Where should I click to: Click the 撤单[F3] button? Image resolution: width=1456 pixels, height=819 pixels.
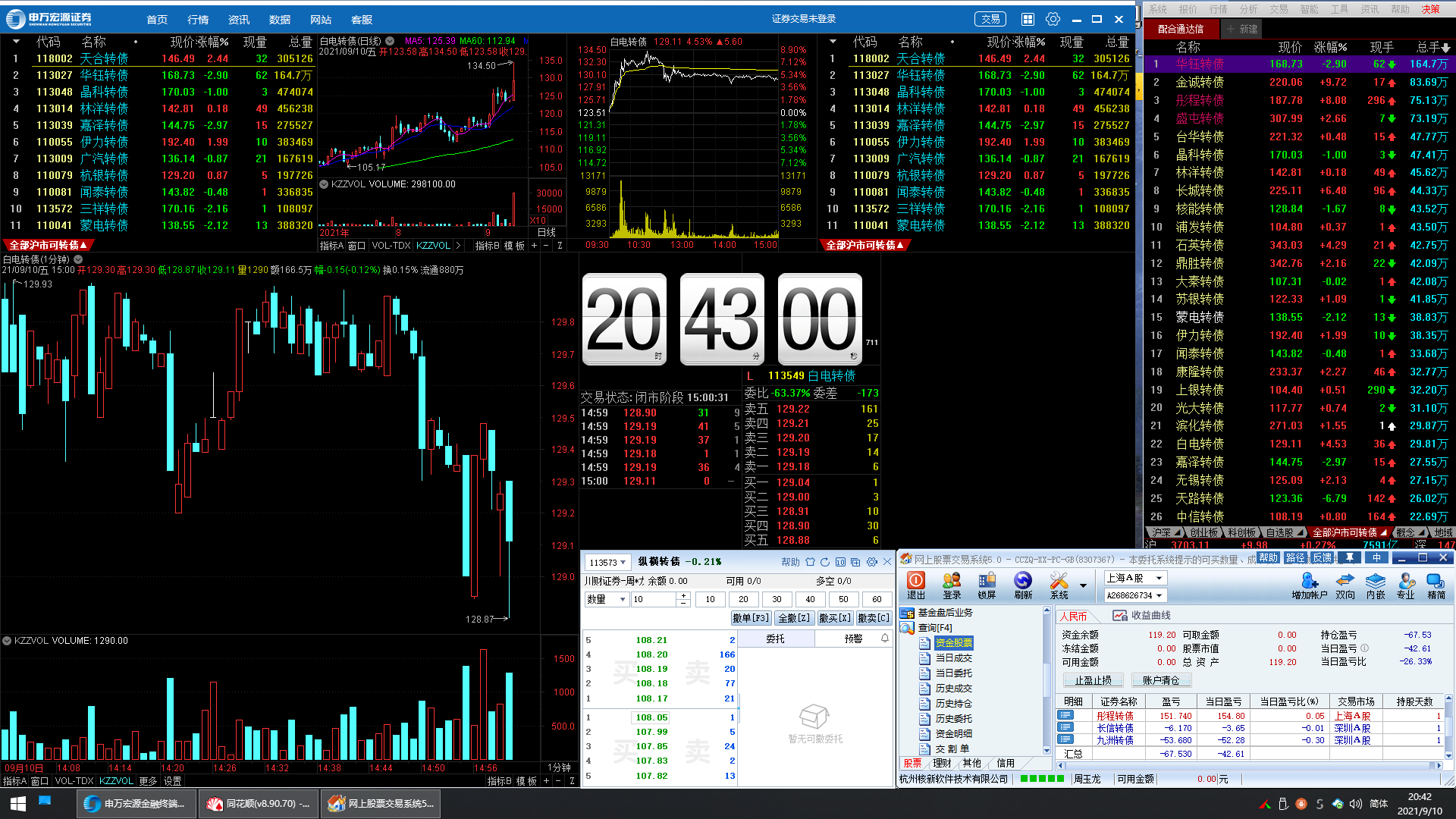point(751,618)
